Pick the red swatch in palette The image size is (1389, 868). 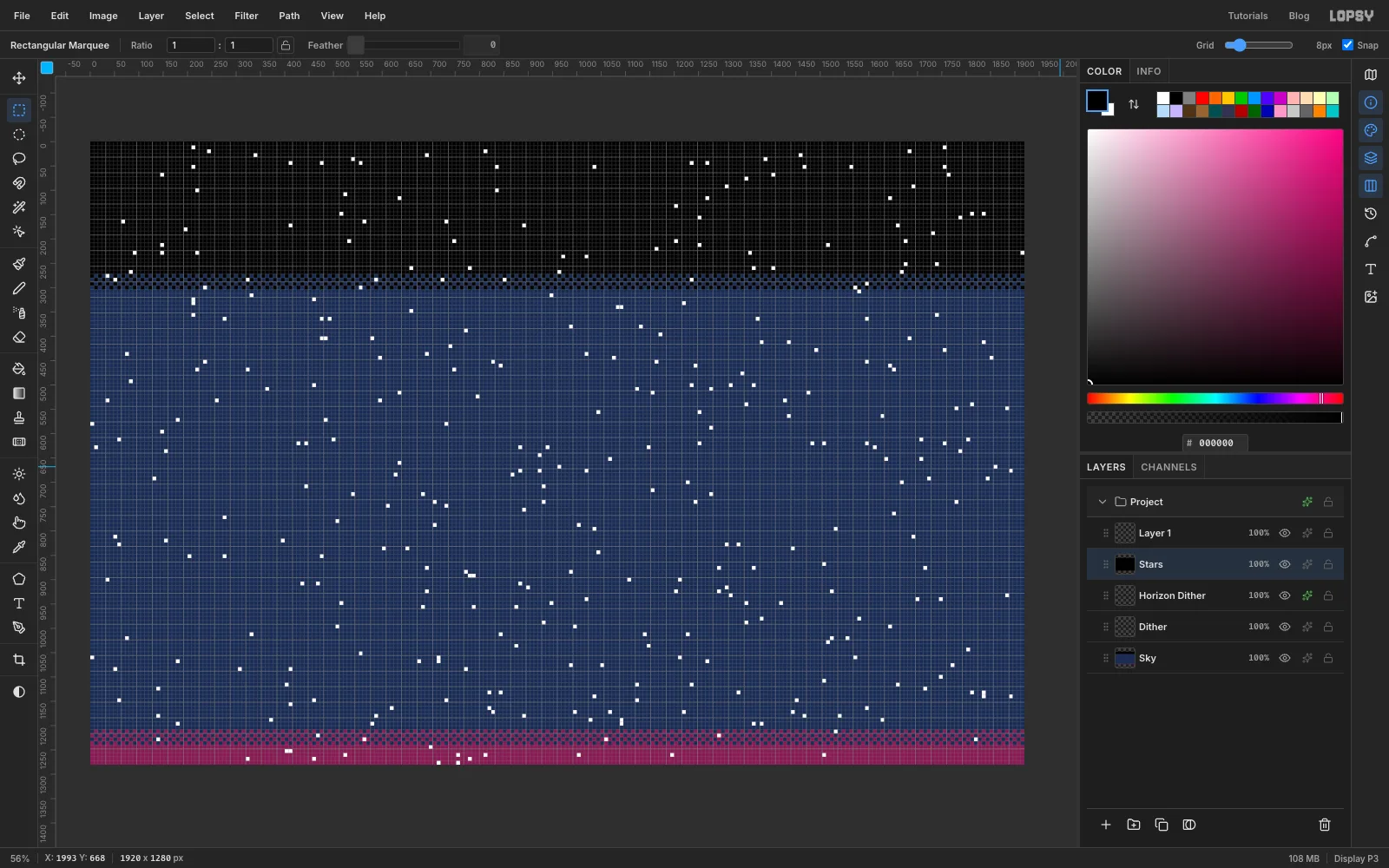coord(1202,98)
